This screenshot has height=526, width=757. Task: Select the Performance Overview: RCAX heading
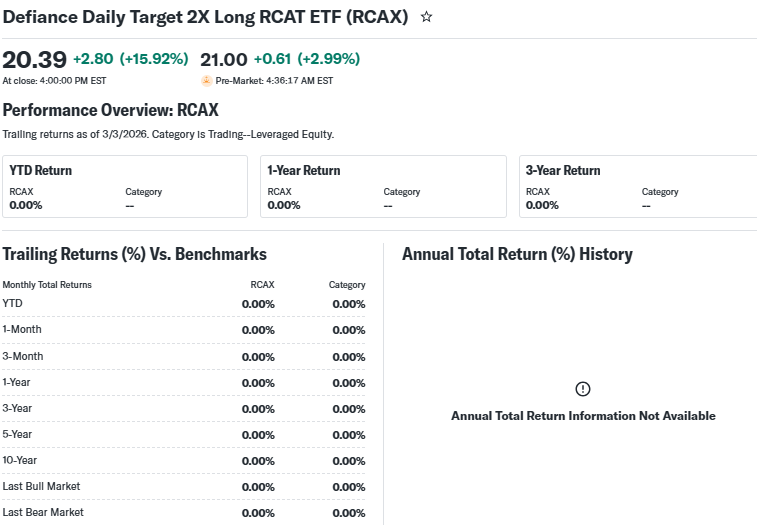110,110
